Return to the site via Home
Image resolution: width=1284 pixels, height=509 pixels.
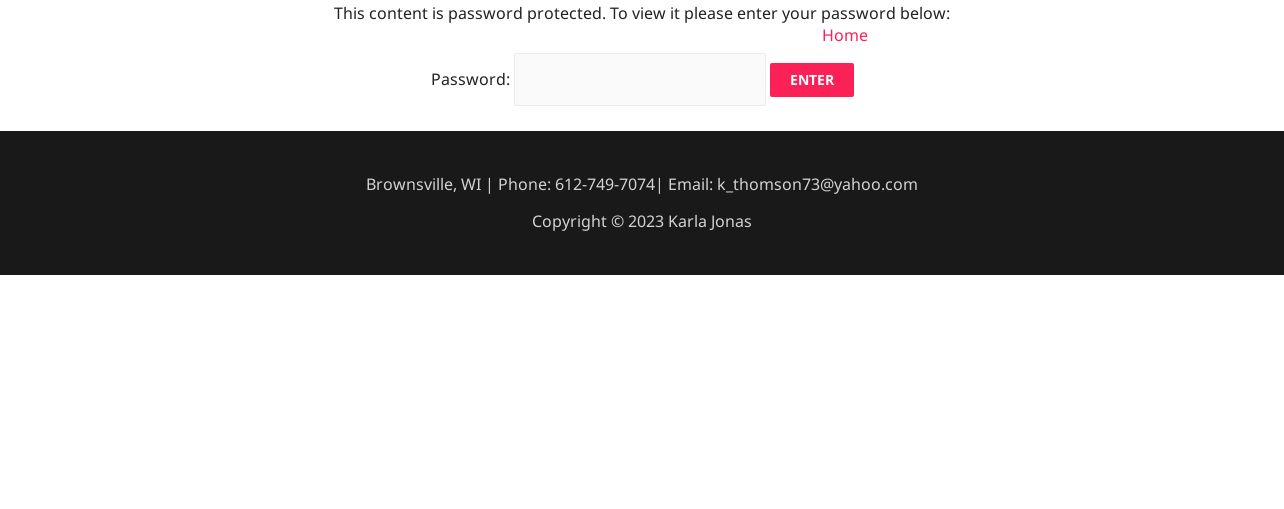pos(845,35)
